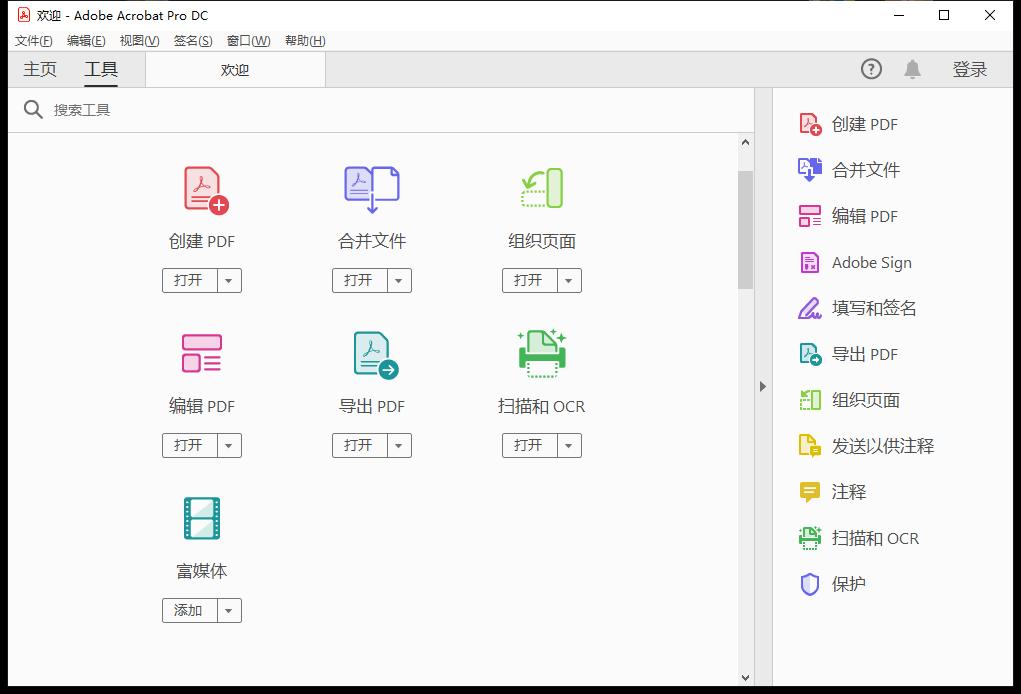Image resolution: width=1021 pixels, height=694 pixels.
Task: Select 编辑 PDF in the right sidebar
Action: pos(848,216)
